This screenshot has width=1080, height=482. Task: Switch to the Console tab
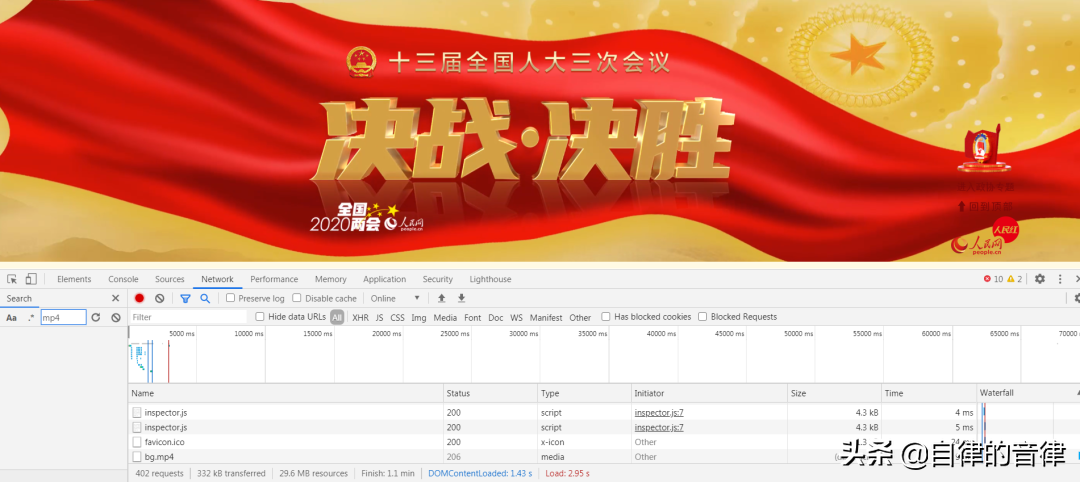click(x=123, y=279)
